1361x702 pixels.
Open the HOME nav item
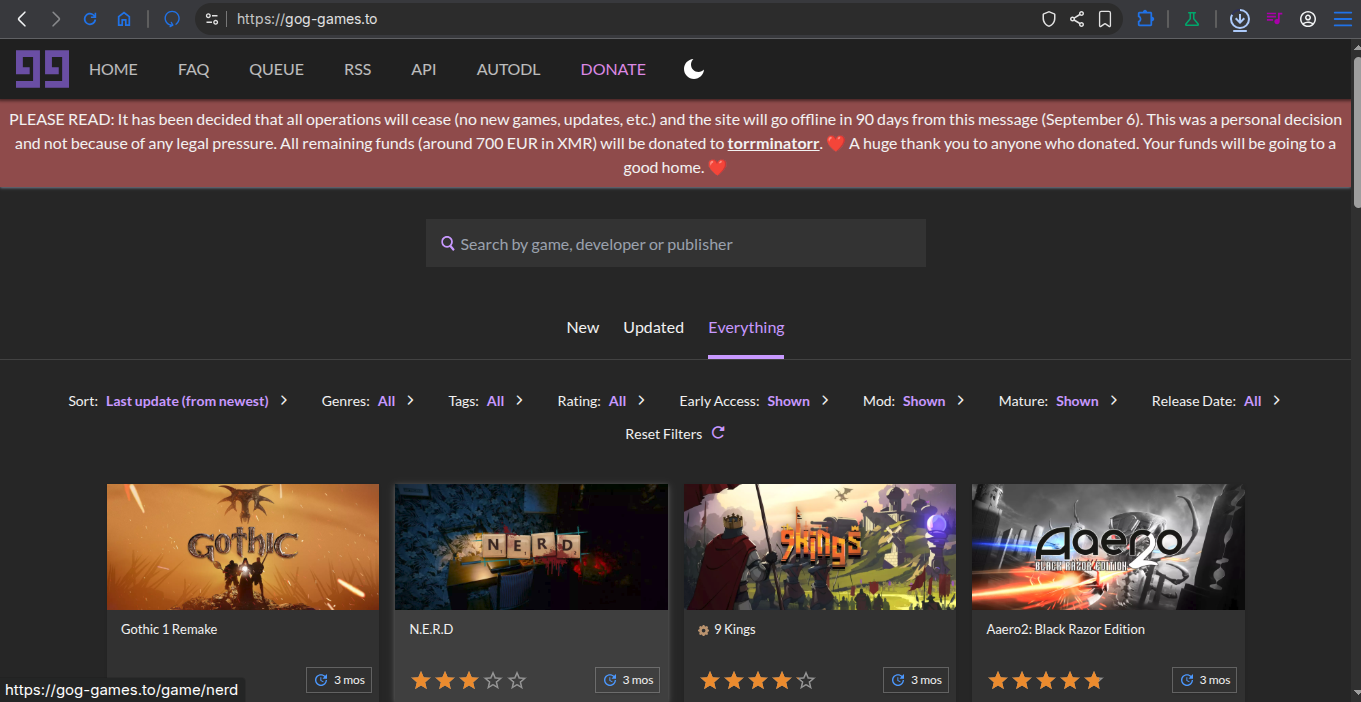coord(113,69)
